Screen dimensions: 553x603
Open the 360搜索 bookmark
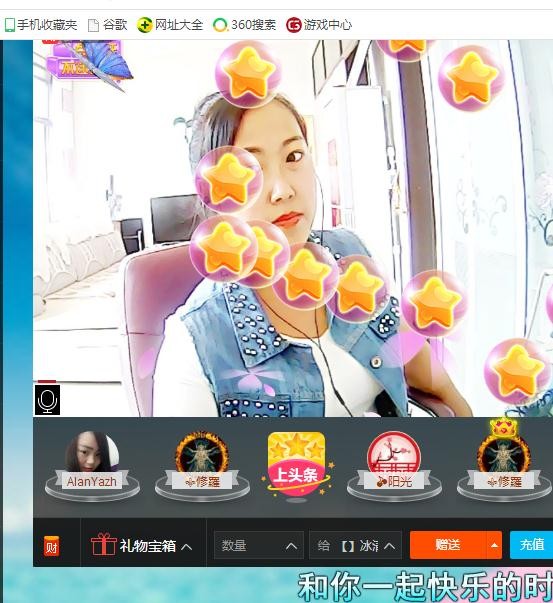(x=245, y=25)
